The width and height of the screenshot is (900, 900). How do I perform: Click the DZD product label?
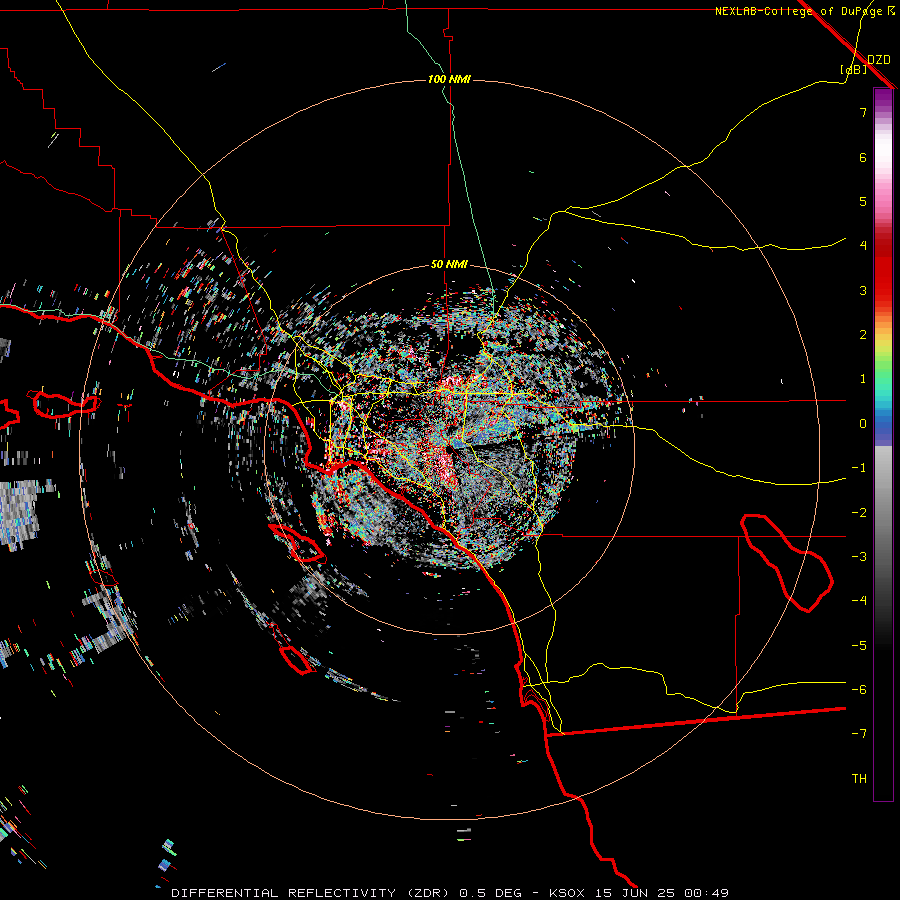879,60
